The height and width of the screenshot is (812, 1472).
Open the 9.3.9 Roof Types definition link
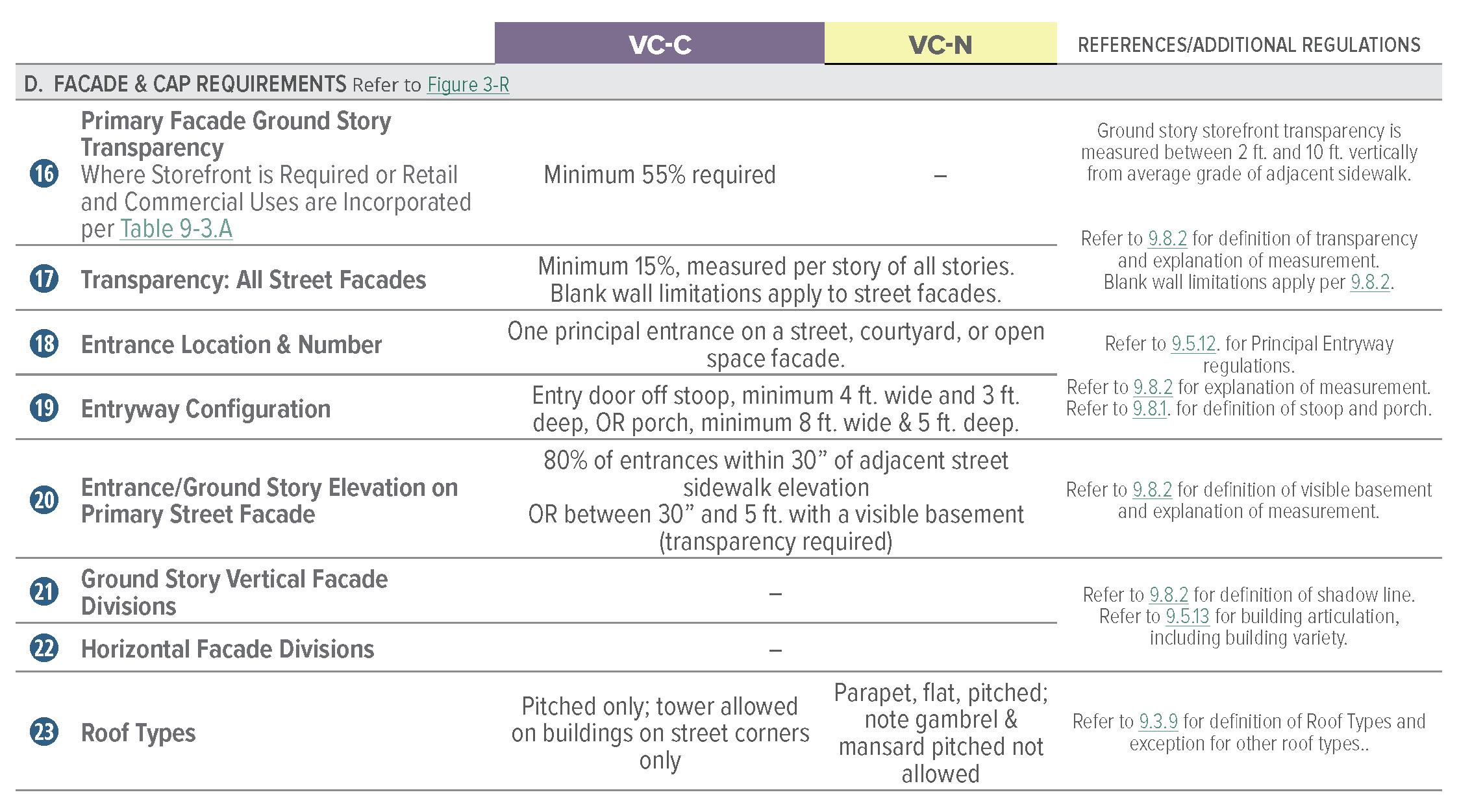tap(1158, 722)
